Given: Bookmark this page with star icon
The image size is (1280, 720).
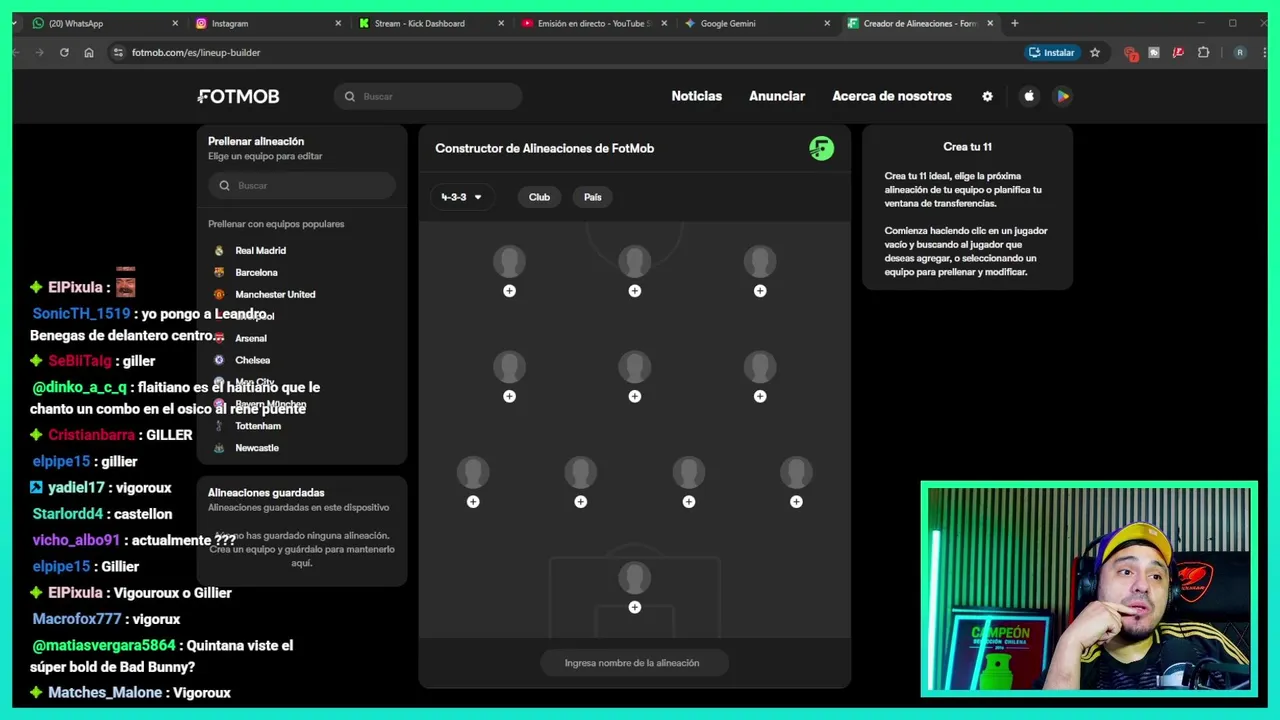Looking at the screenshot, I should (1095, 52).
